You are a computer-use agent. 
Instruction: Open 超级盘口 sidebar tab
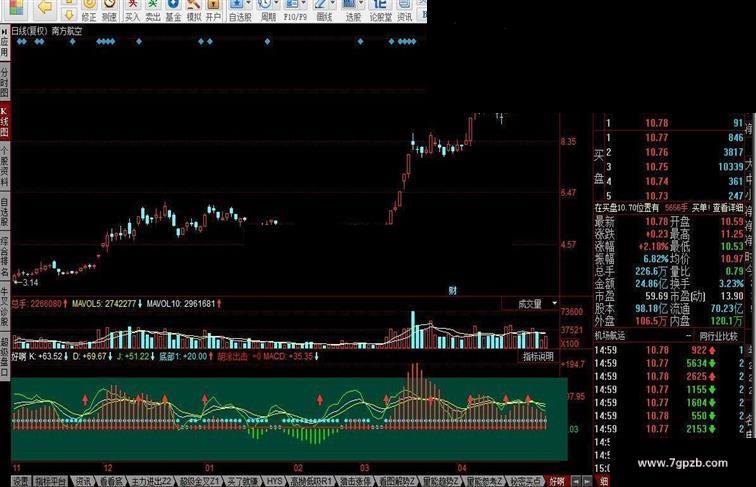point(4,356)
